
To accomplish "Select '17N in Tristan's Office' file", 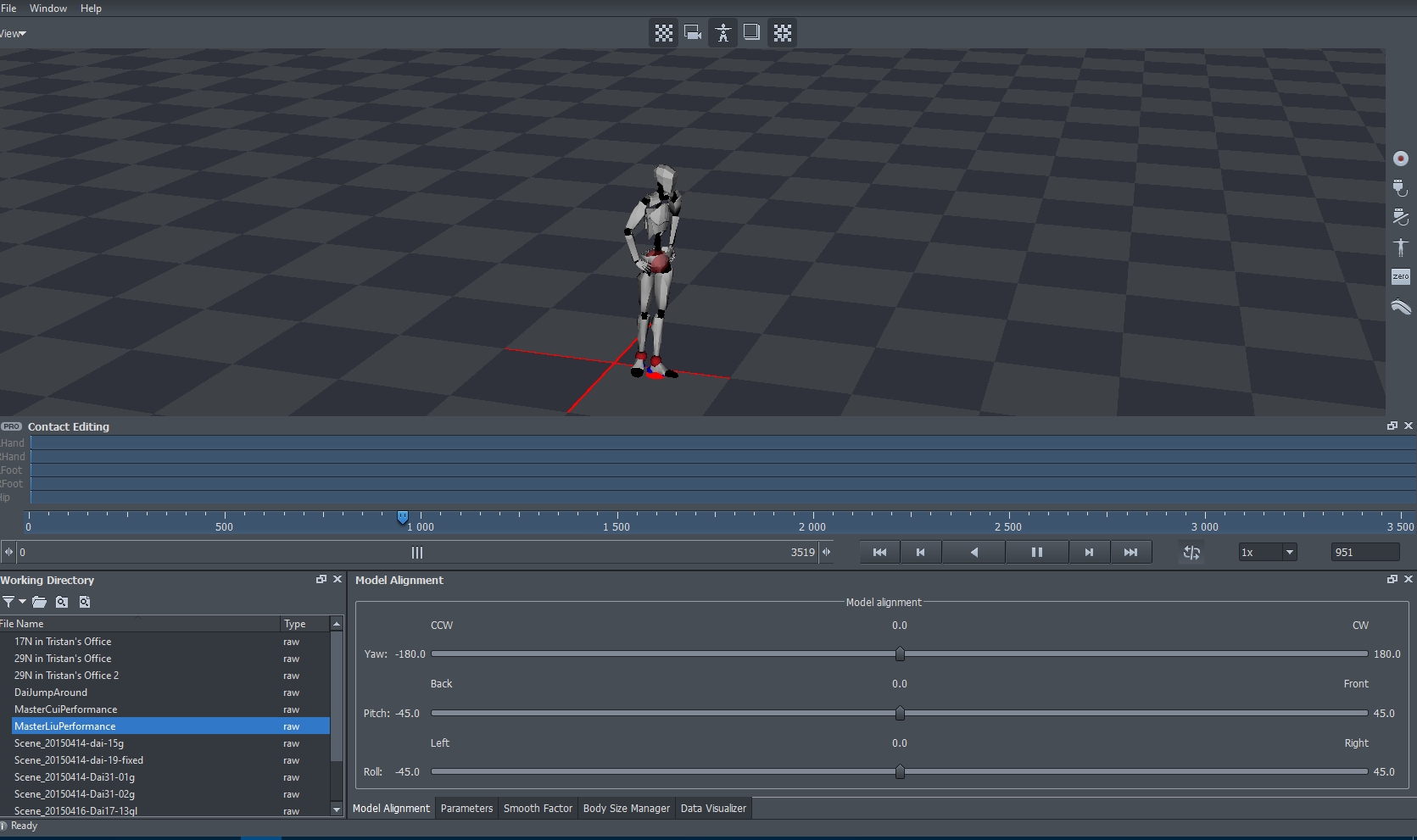I will tap(170, 642).
